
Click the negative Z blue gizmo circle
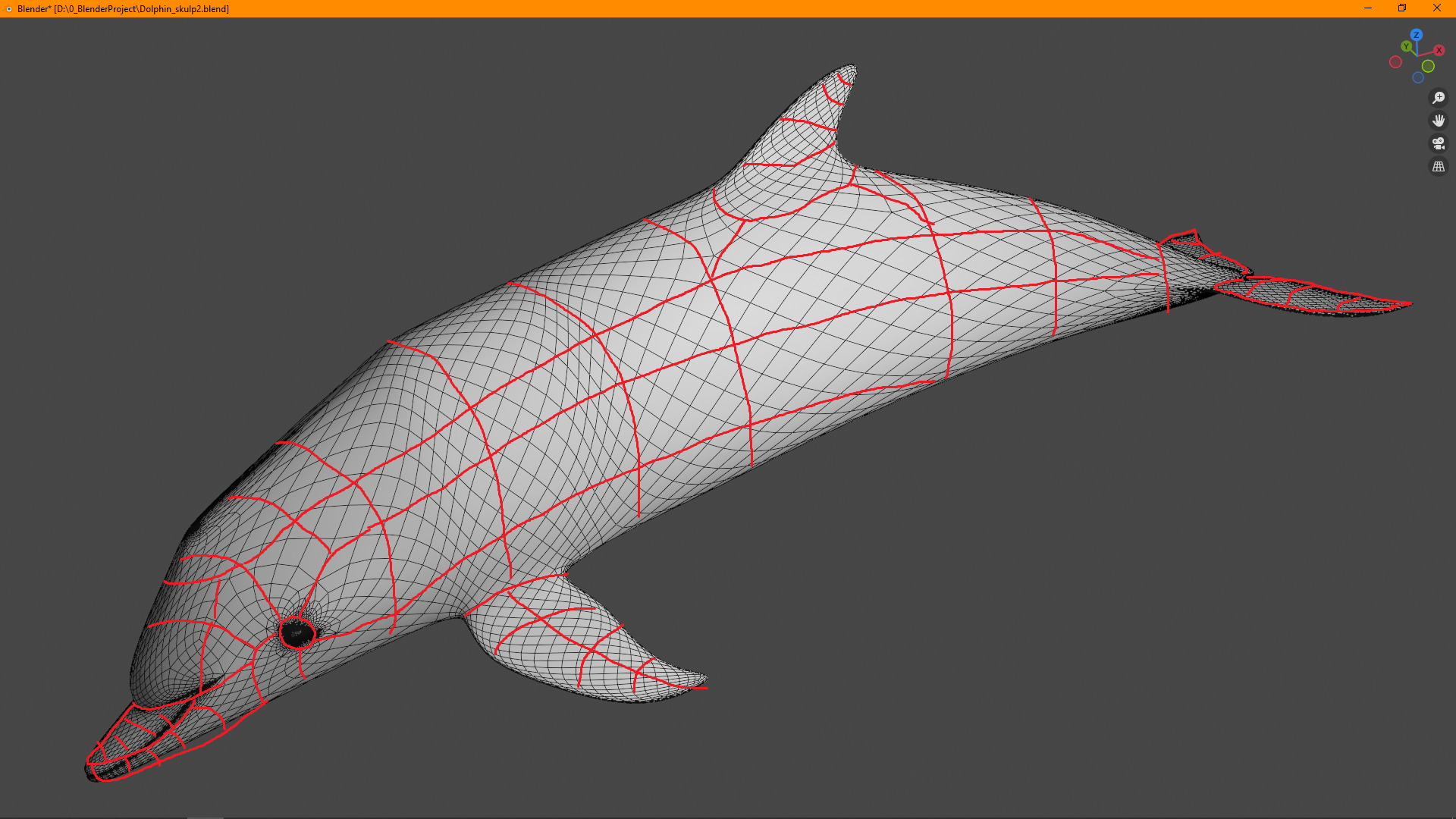(1418, 77)
